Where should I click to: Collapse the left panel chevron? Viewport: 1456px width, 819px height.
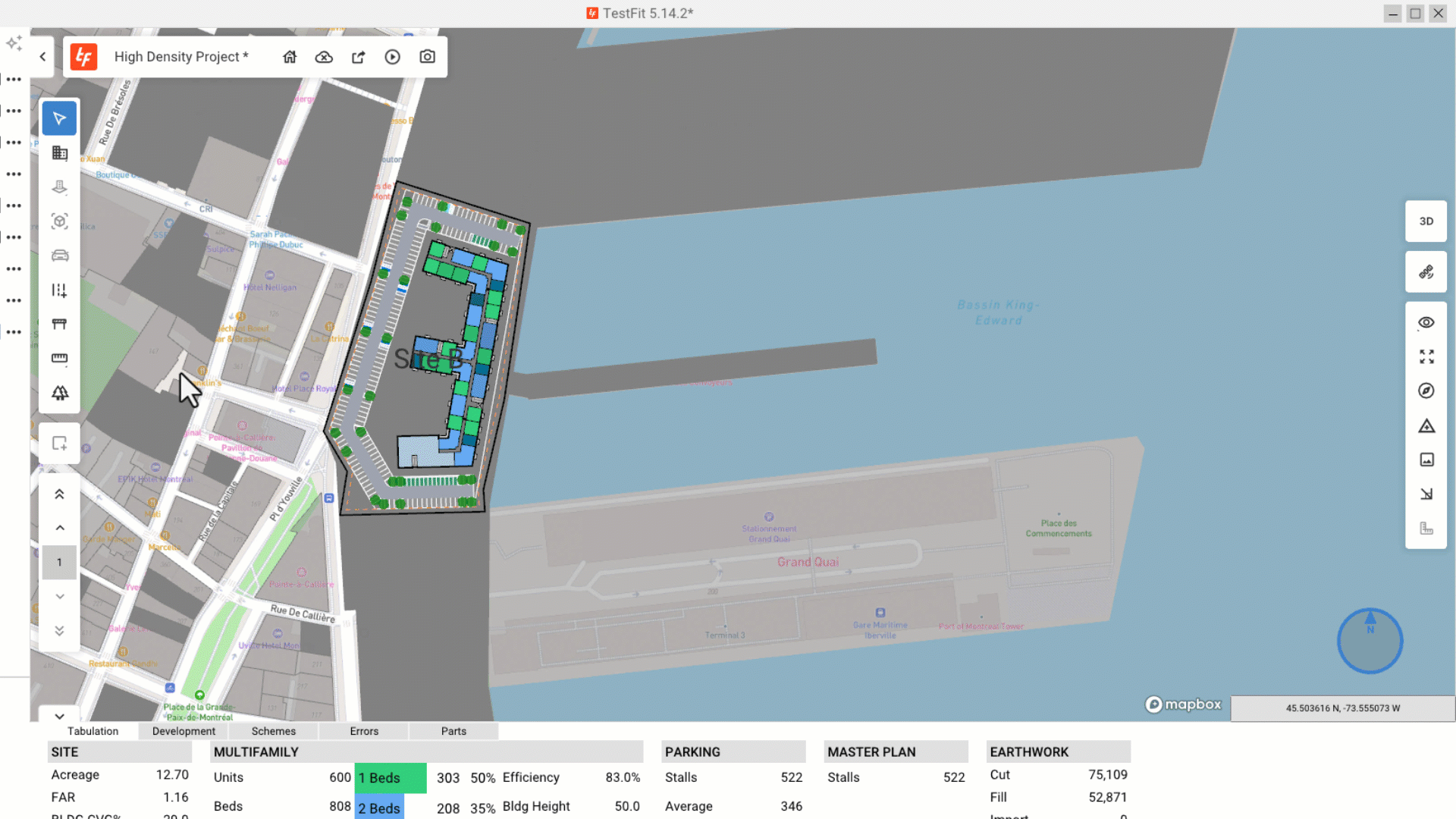tap(42, 57)
